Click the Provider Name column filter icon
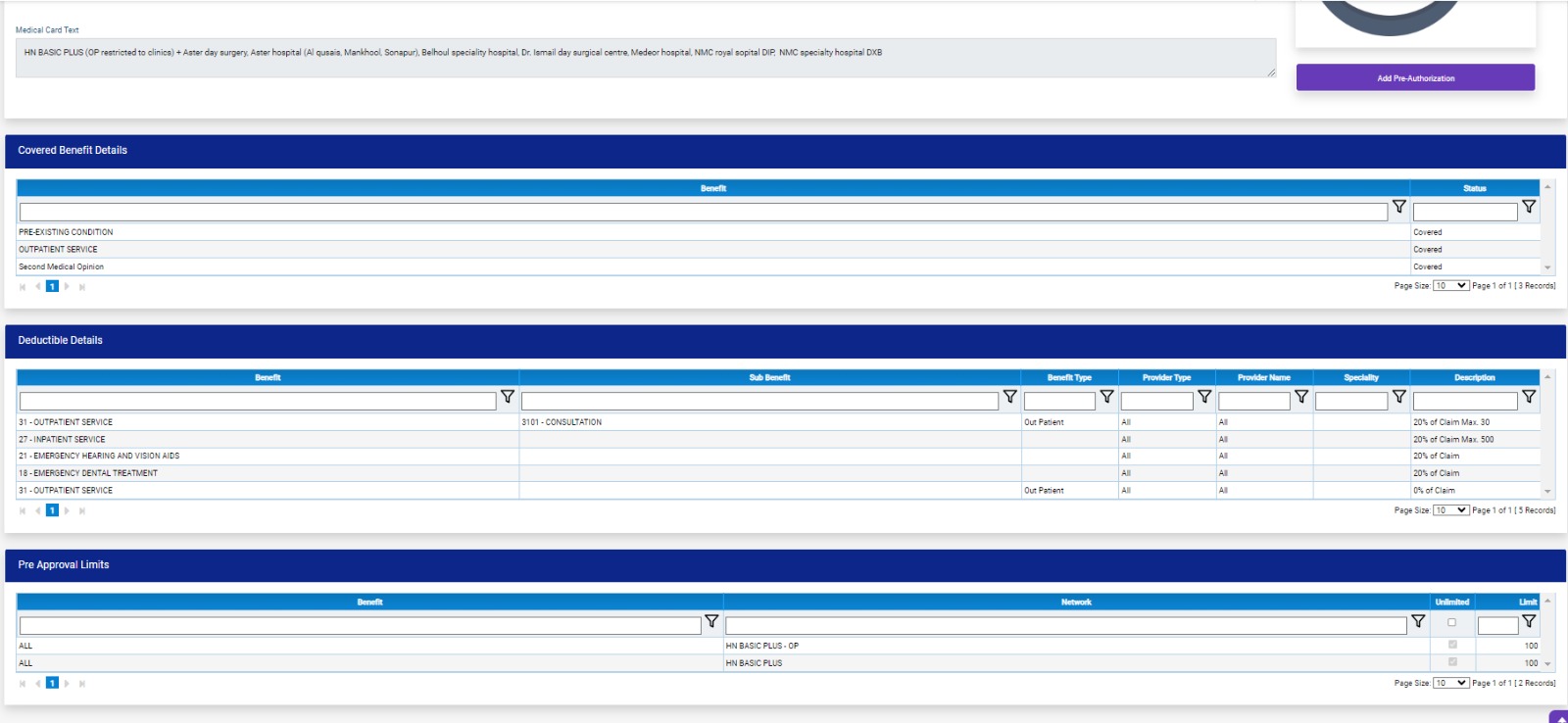Image resolution: width=1568 pixels, height=723 pixels. (x=1301, y=397)
